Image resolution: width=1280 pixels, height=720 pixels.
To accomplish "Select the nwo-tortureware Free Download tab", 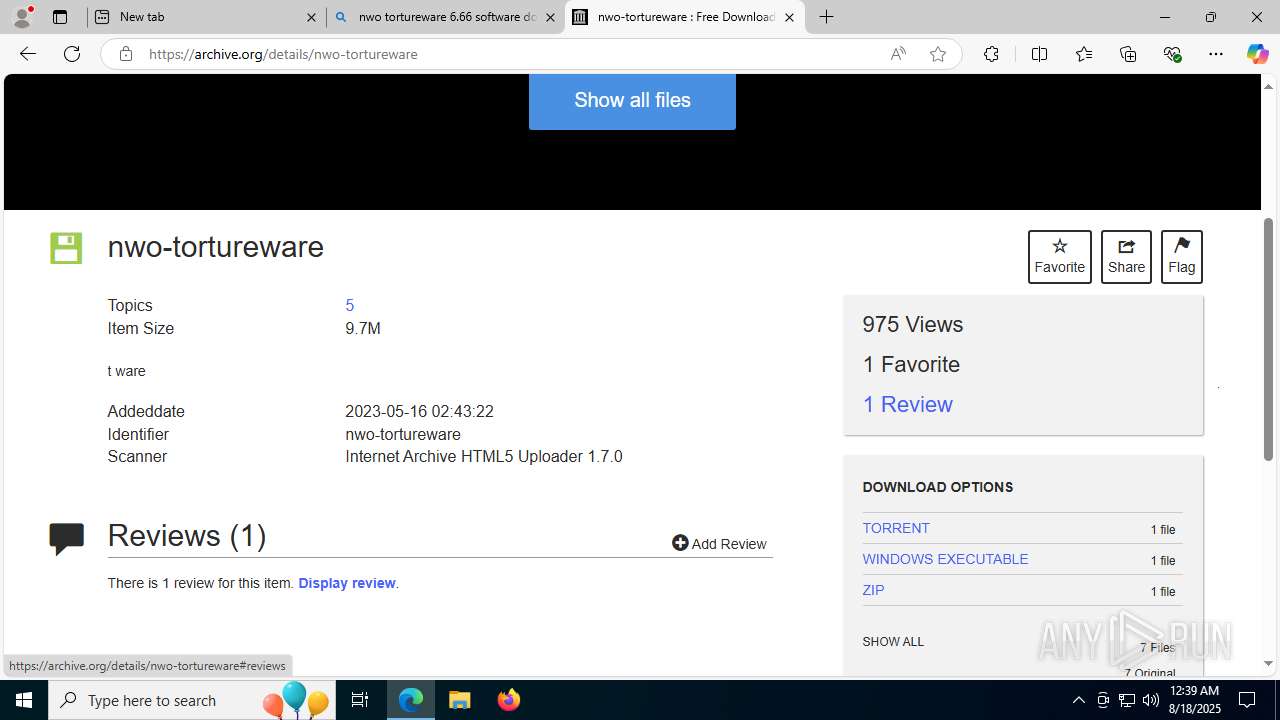I will click(x=684, y=17).
